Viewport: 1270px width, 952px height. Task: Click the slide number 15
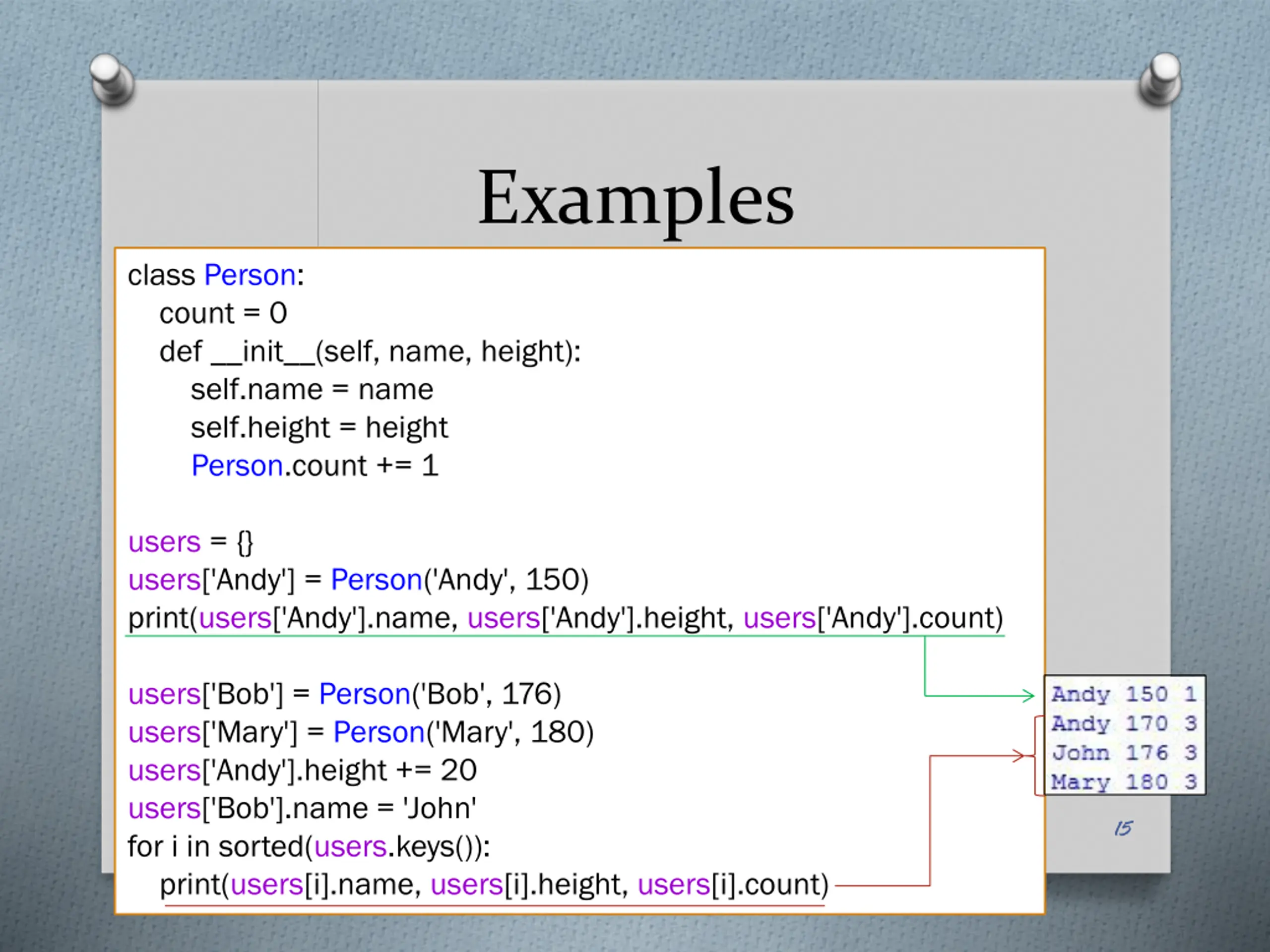1123,829
